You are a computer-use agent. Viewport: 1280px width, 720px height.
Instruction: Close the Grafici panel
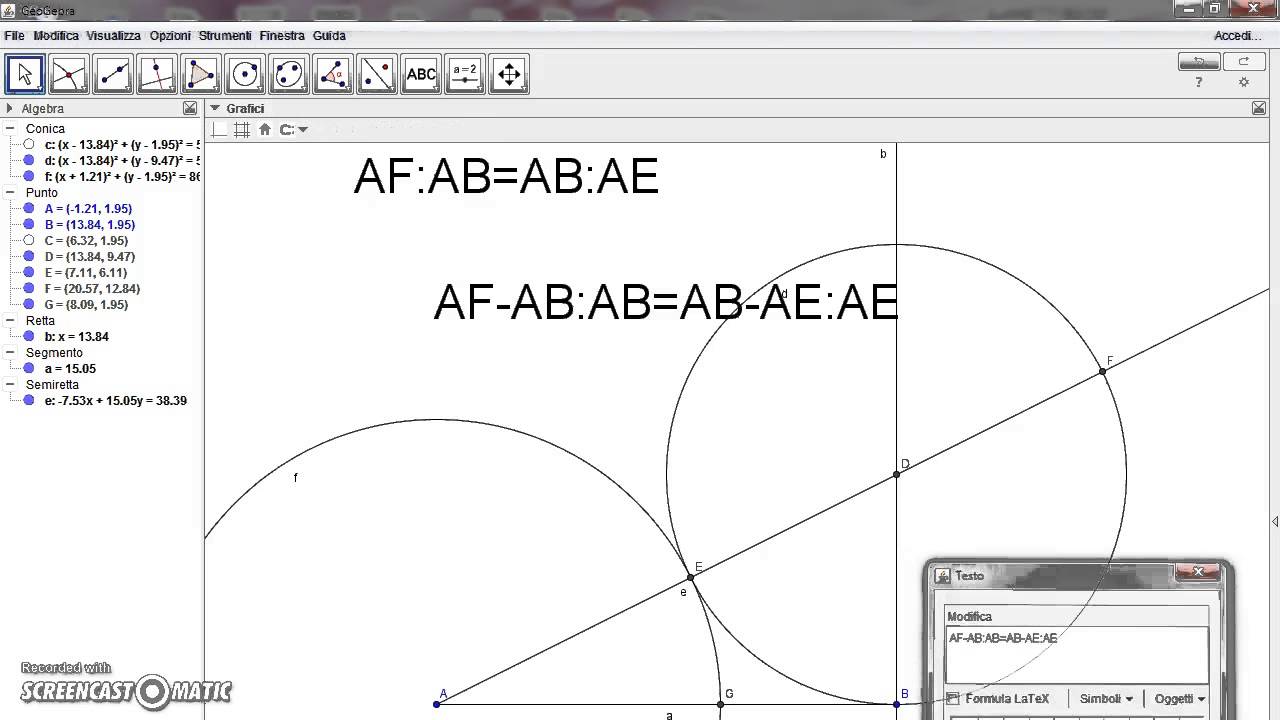(x=1261, y=108)
